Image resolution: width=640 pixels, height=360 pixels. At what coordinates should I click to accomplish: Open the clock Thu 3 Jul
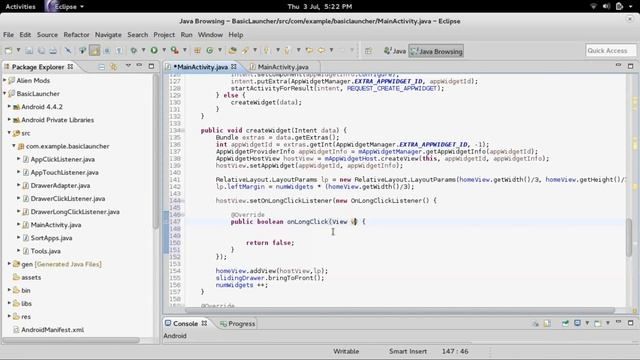tap(320, 7)
